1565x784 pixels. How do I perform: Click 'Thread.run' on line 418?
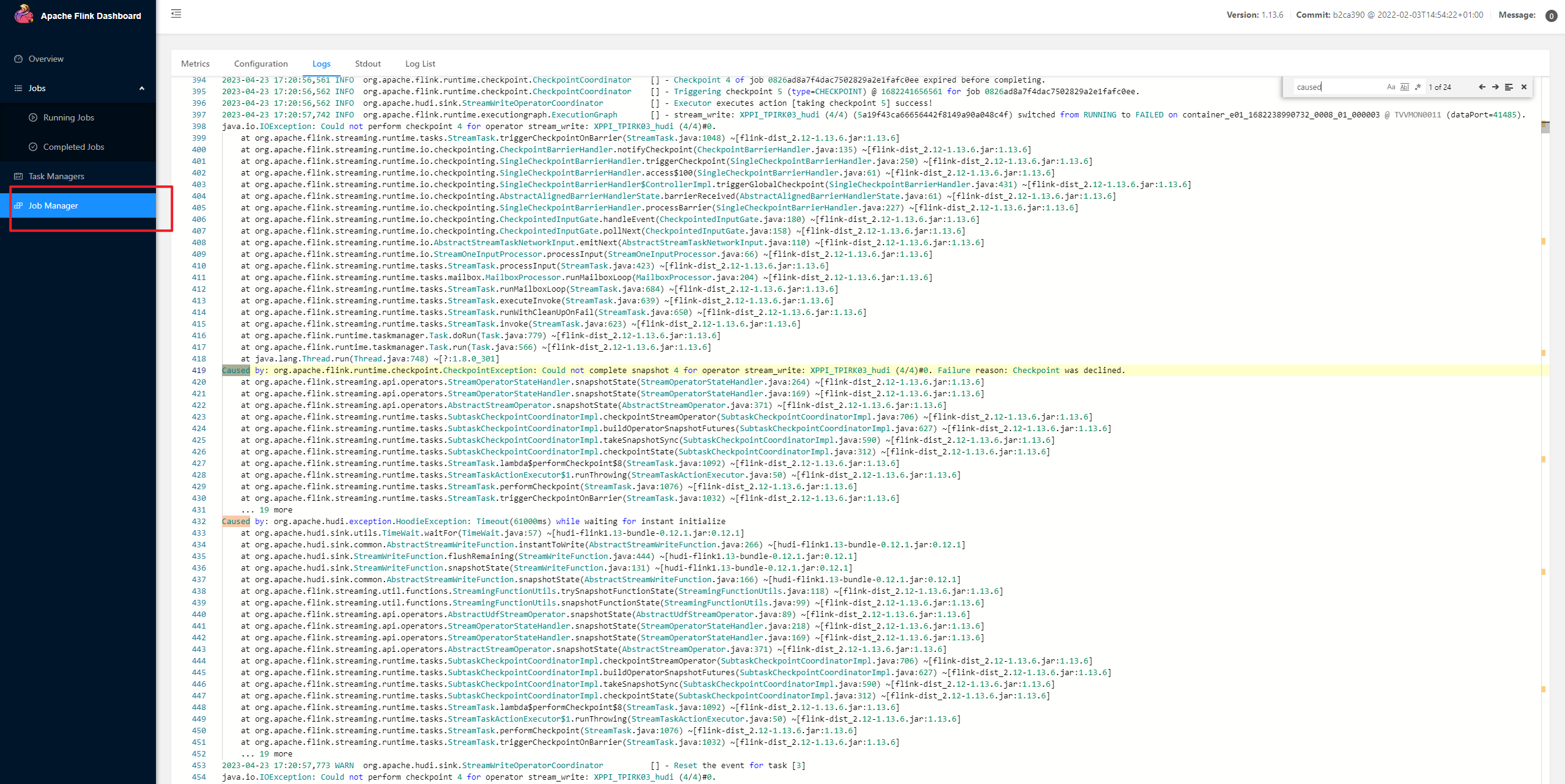(325, 358)
